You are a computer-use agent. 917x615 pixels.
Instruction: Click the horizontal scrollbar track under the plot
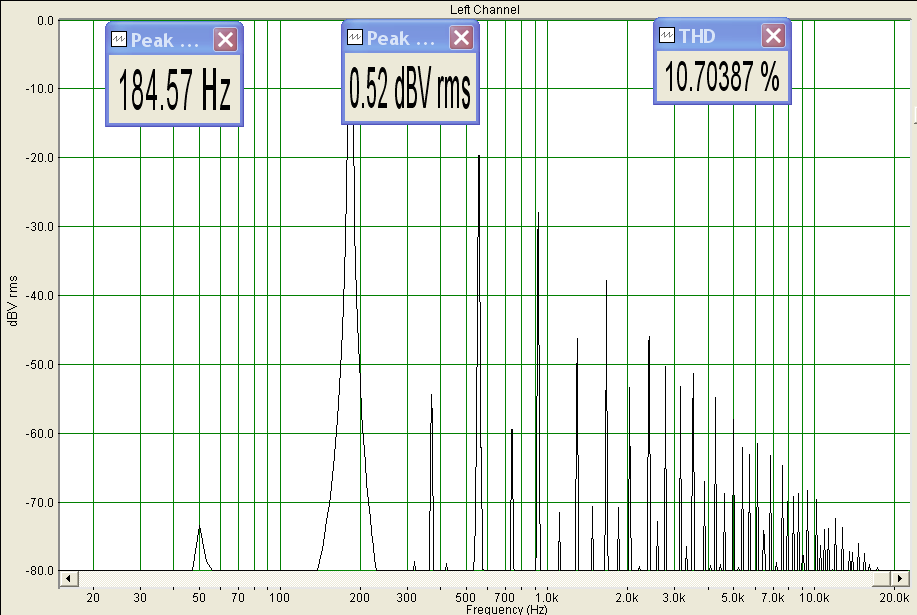tap(475, 579)
